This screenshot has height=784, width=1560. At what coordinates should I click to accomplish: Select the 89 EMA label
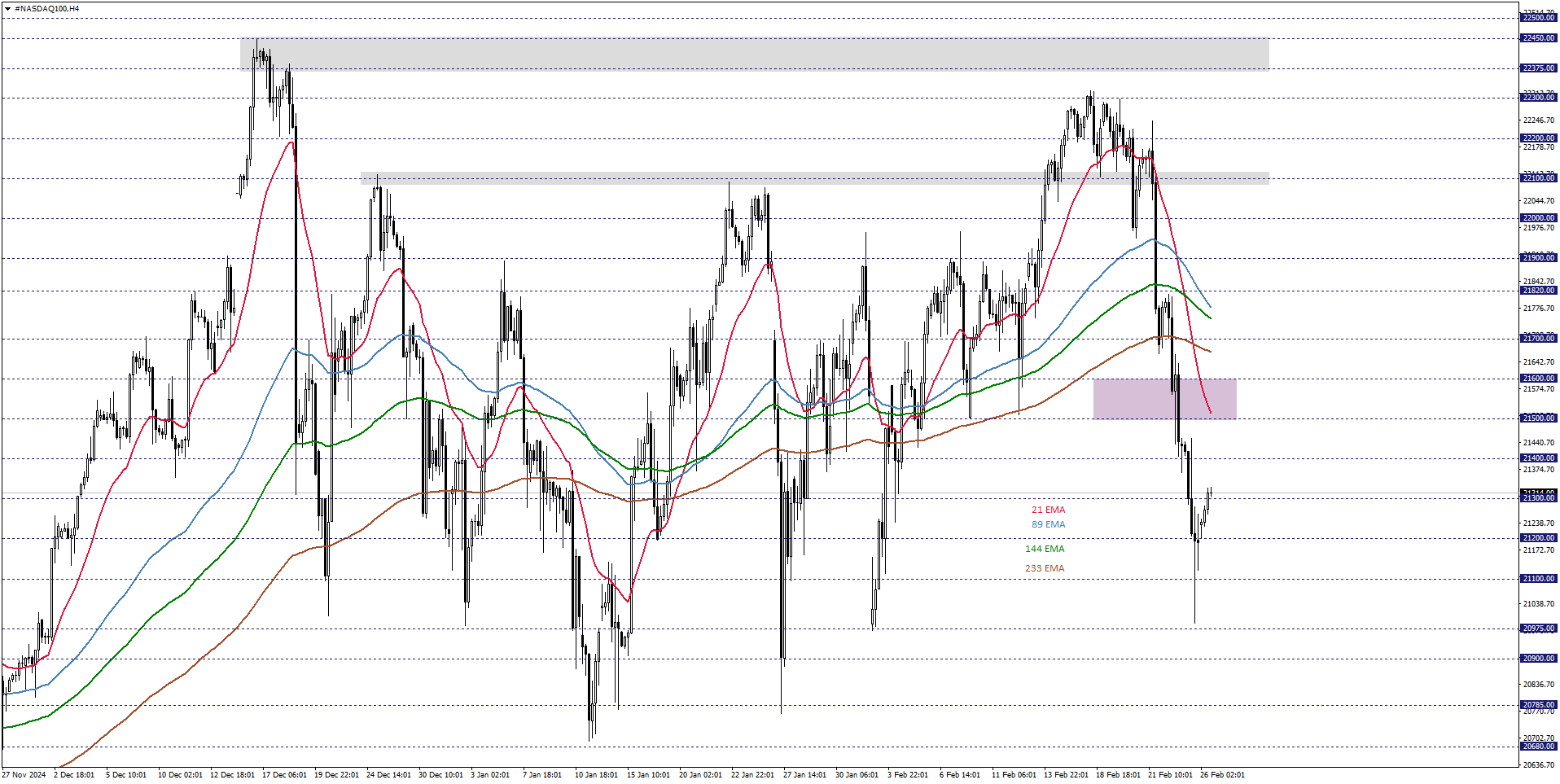click(1048, 524)
